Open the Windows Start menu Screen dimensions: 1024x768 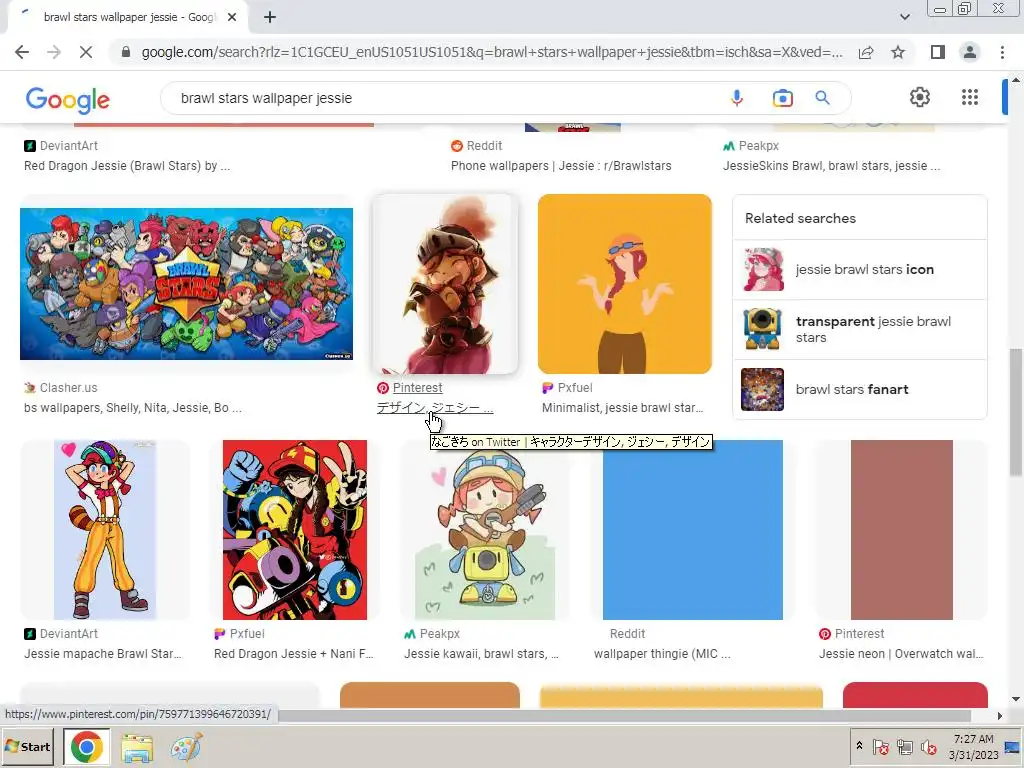click(28, 746)
